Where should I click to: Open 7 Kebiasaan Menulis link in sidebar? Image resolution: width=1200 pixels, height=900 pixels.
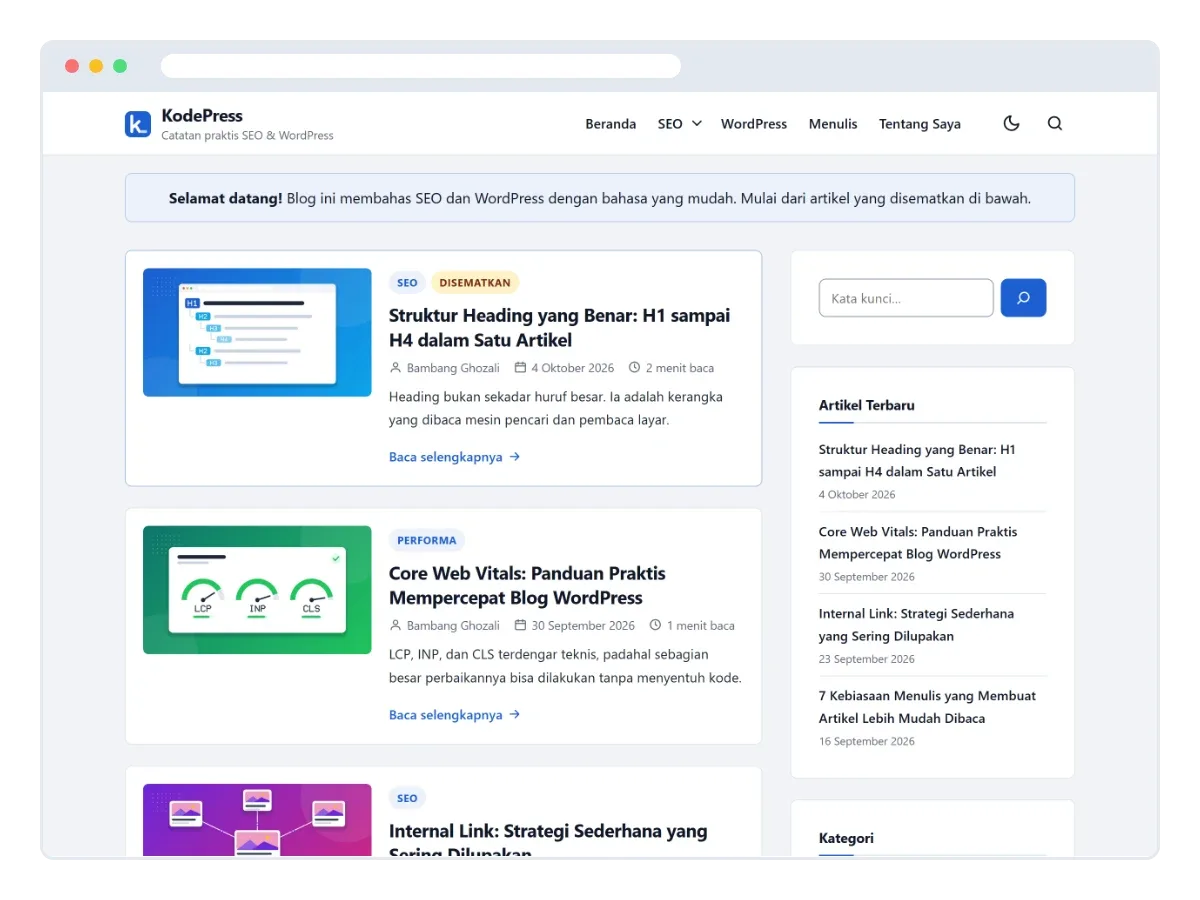tap(927, 707)
